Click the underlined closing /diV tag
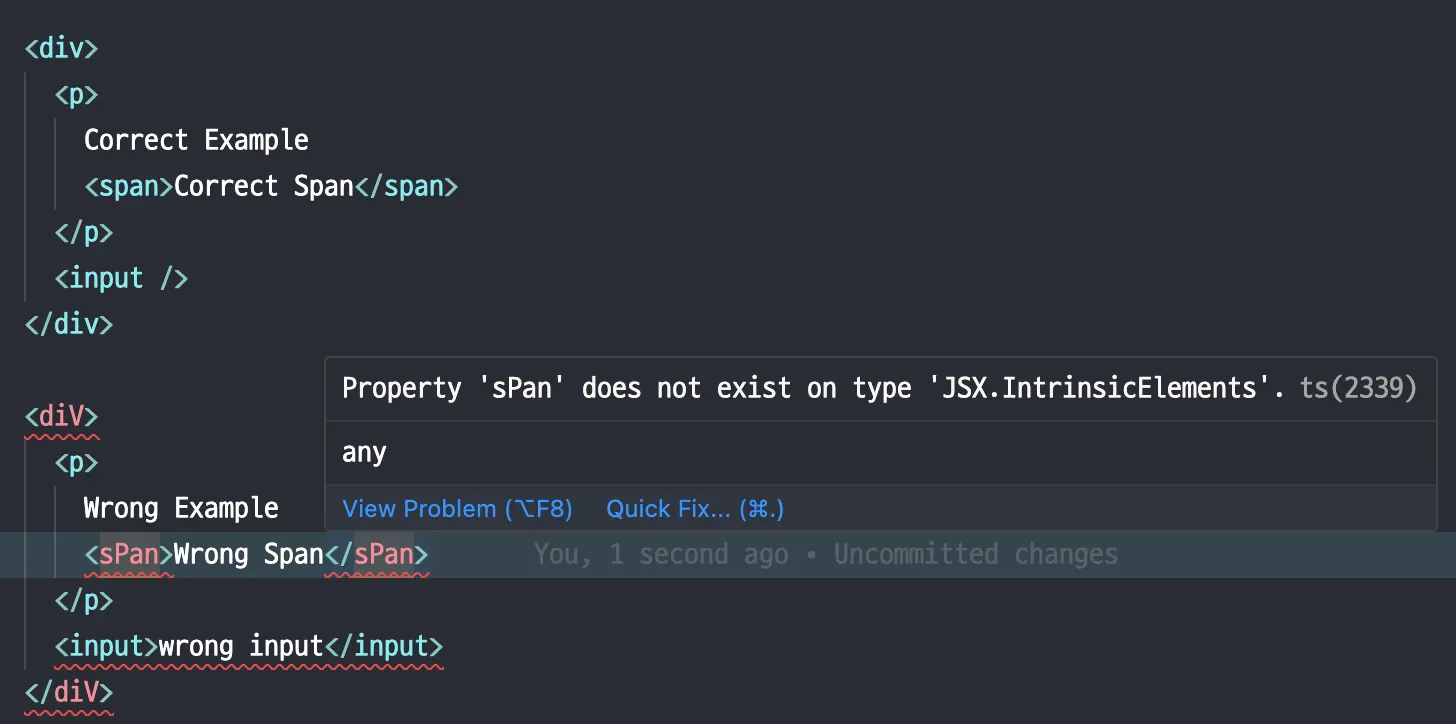The width and height of the screenshot is (1456, 724). (69, 692)
